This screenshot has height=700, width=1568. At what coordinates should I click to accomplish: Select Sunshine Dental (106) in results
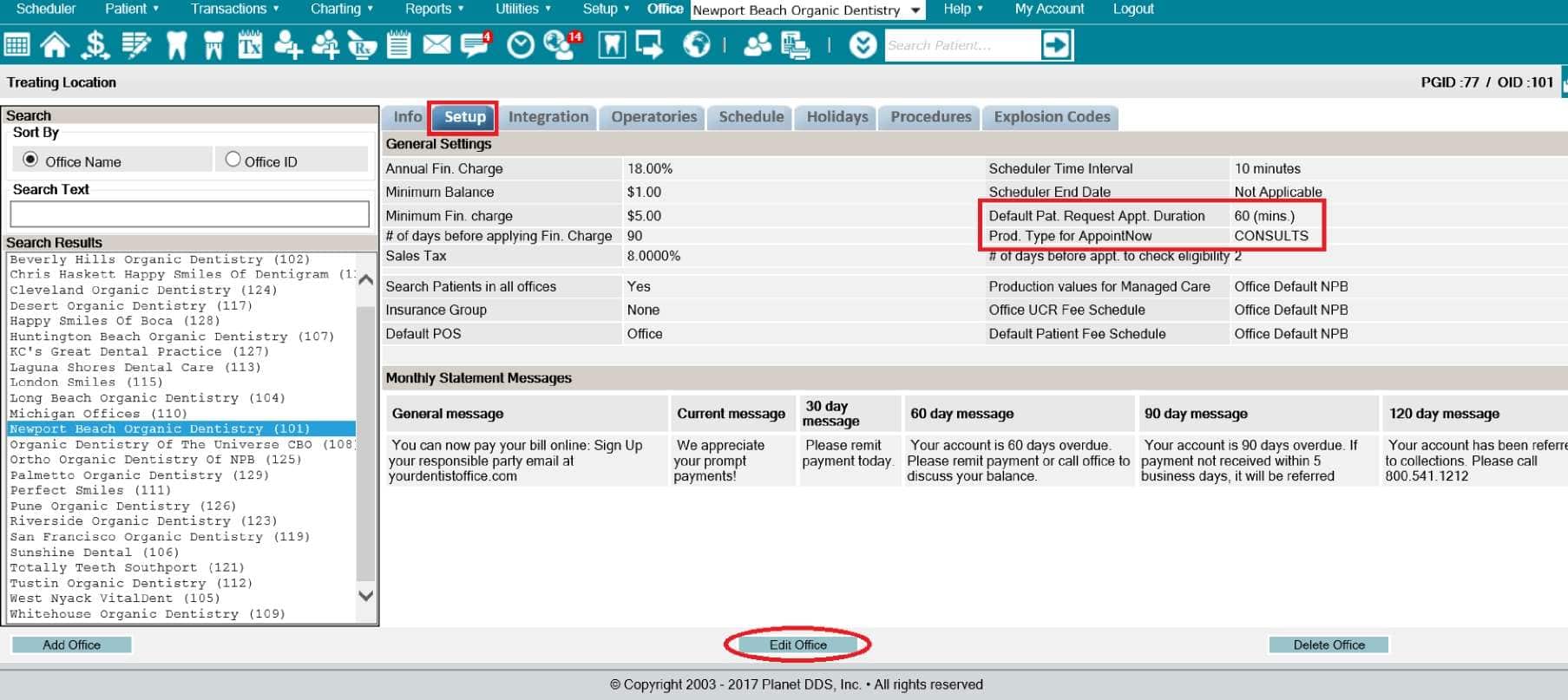[94, 552]
